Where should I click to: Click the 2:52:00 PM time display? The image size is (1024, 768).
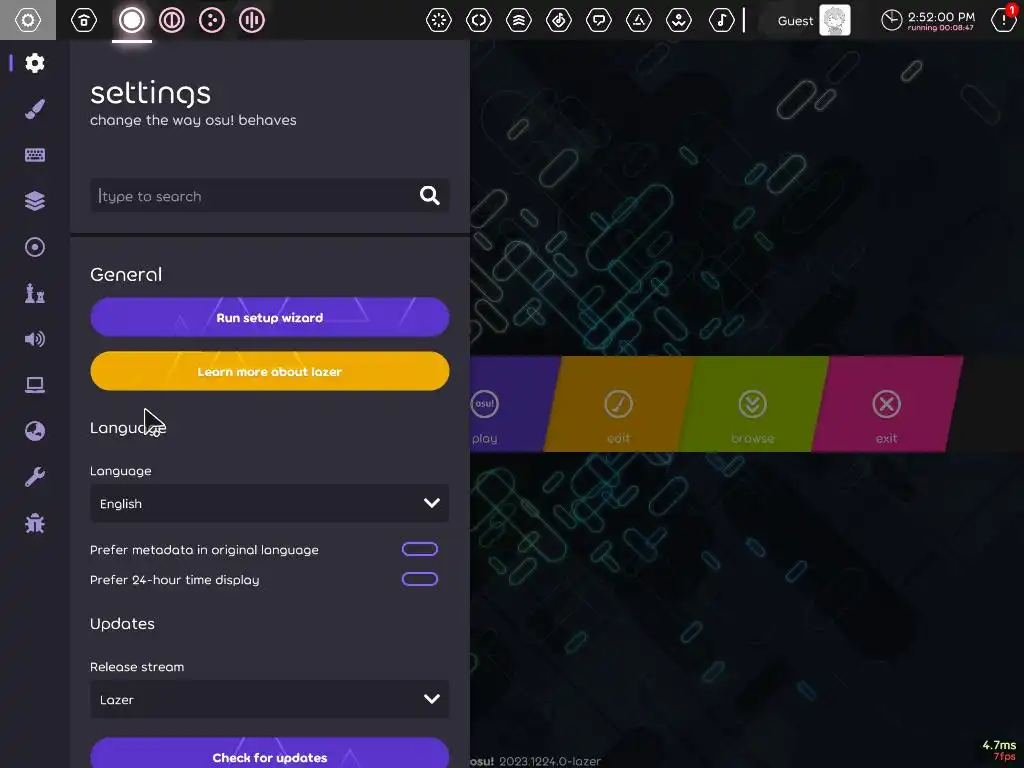pos(941,17)
